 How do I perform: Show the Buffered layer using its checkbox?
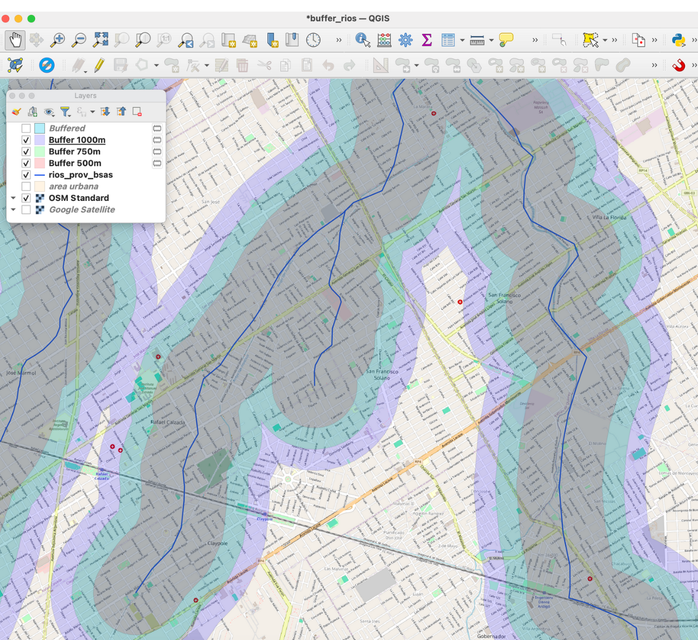26,129
